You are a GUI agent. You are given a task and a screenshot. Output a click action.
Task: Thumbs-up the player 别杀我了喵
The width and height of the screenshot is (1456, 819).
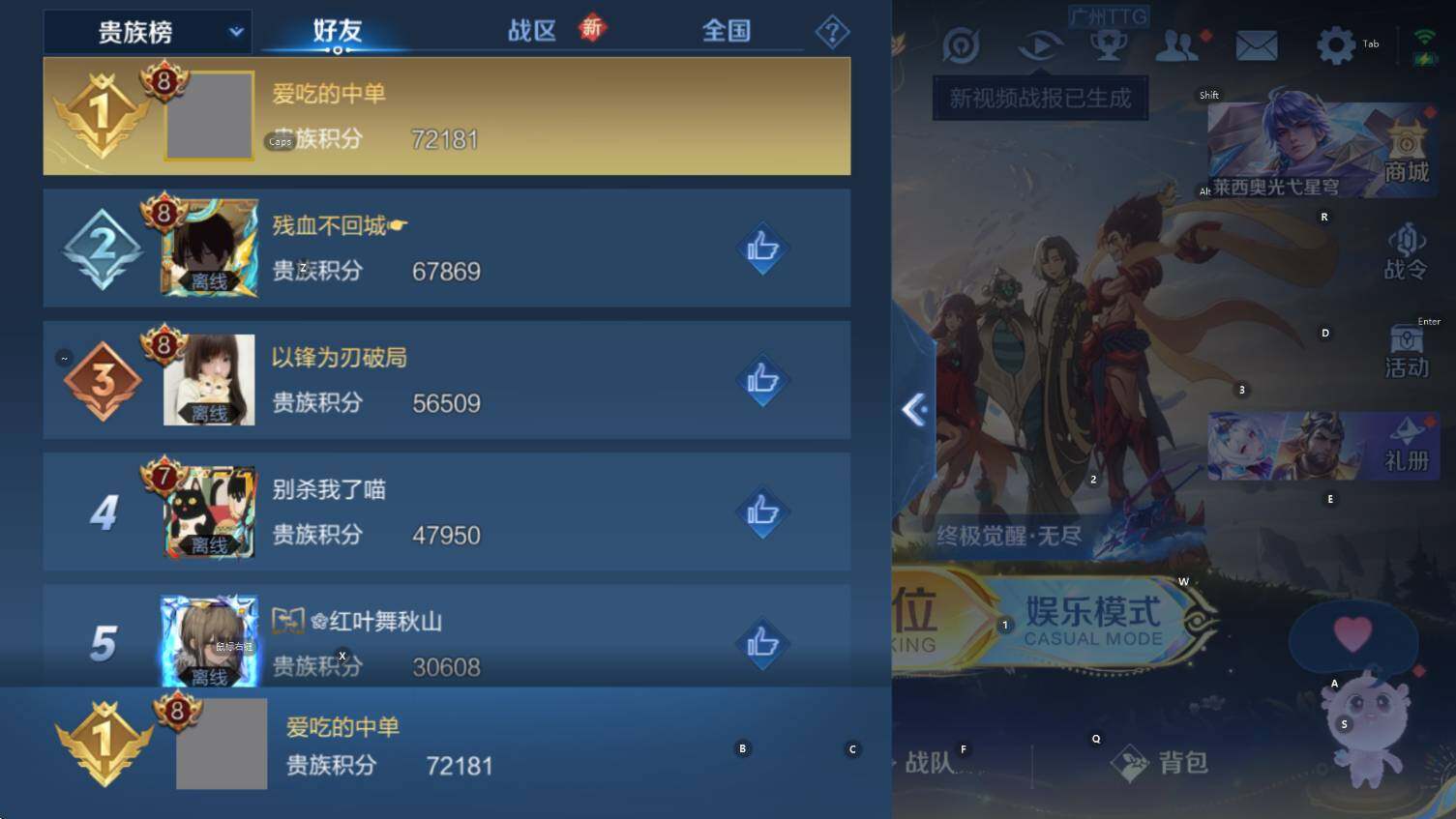click(x=762, y=512)
